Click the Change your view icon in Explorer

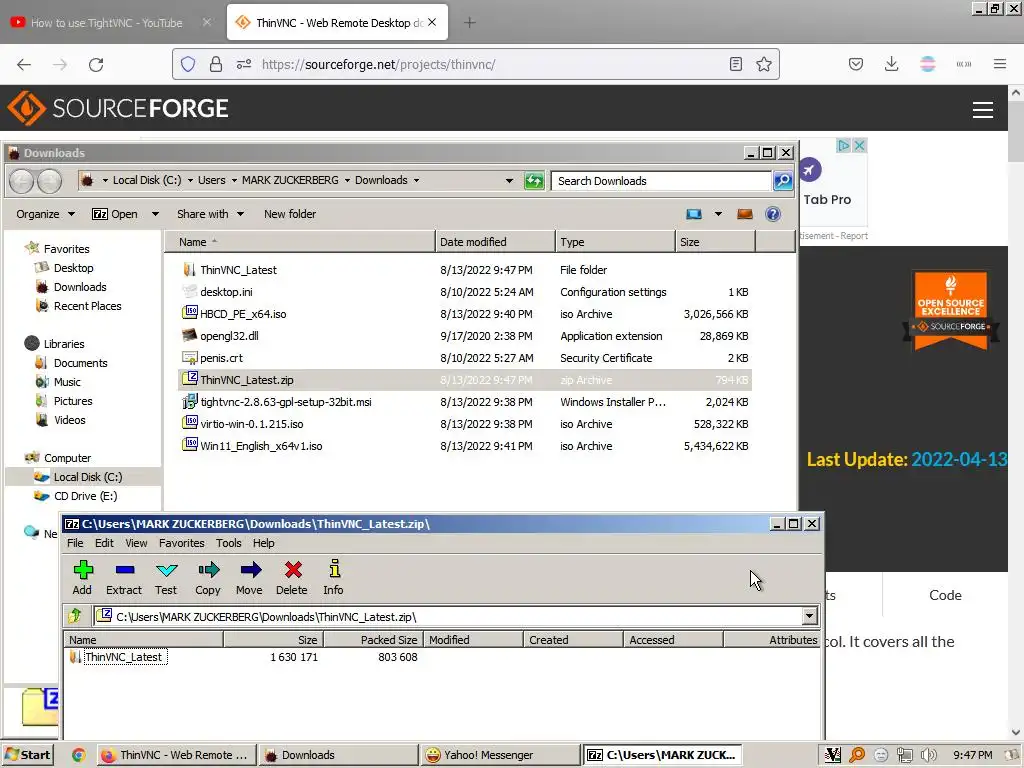[694, 214]
